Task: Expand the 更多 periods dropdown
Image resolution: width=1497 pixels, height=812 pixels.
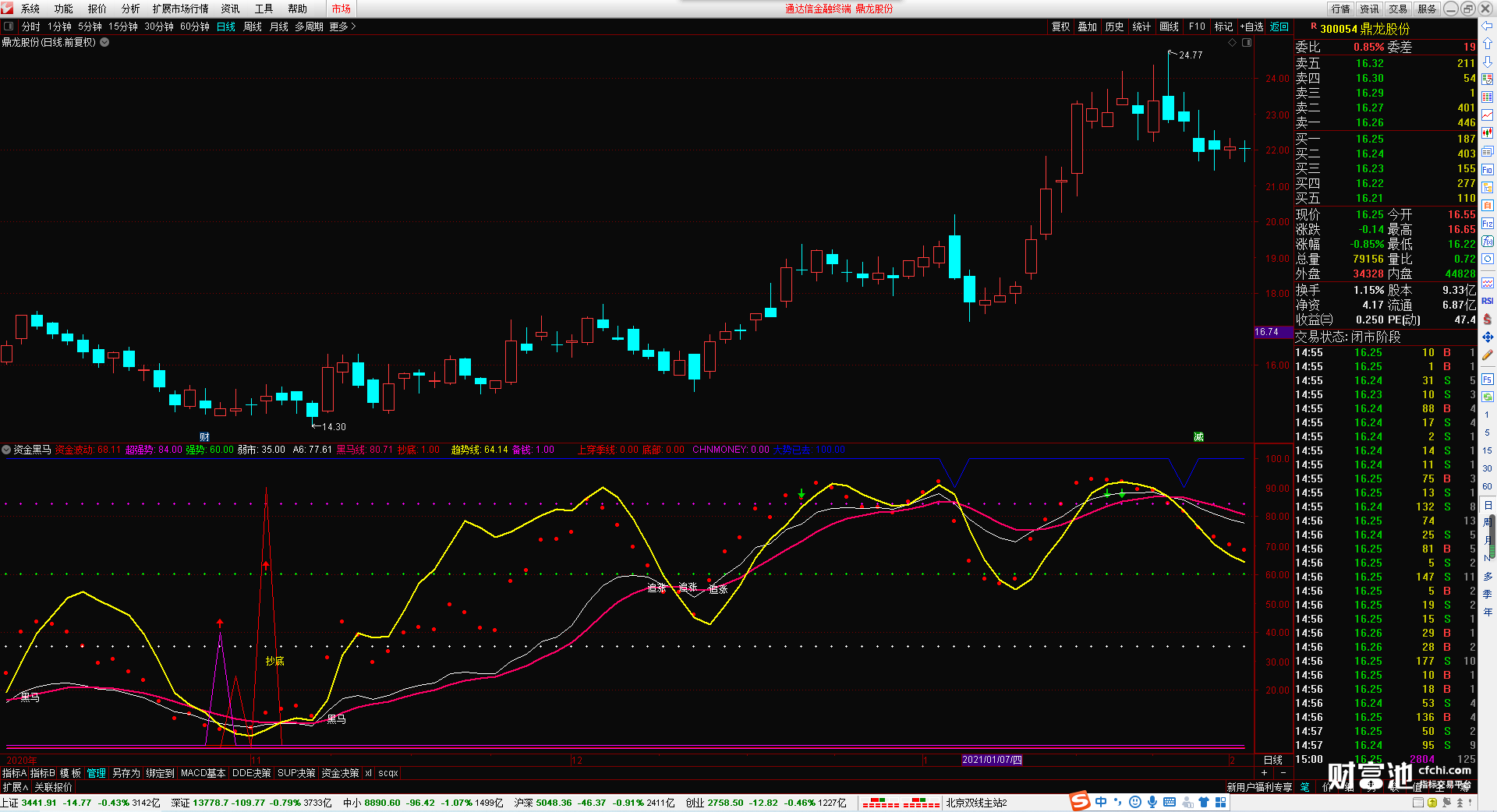Action: coord(342,26)
